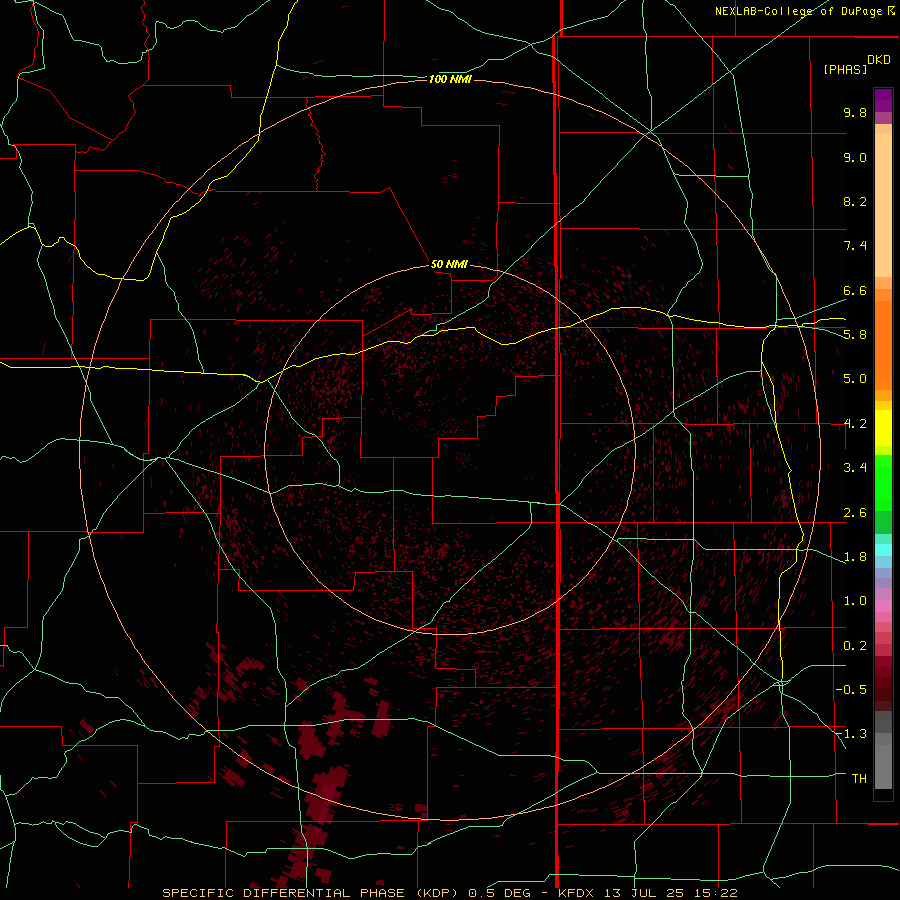This screenshot has height=900, width=900.
Task: Click the 8.2 value on the color scale
Action: click(x=855, y=201)
